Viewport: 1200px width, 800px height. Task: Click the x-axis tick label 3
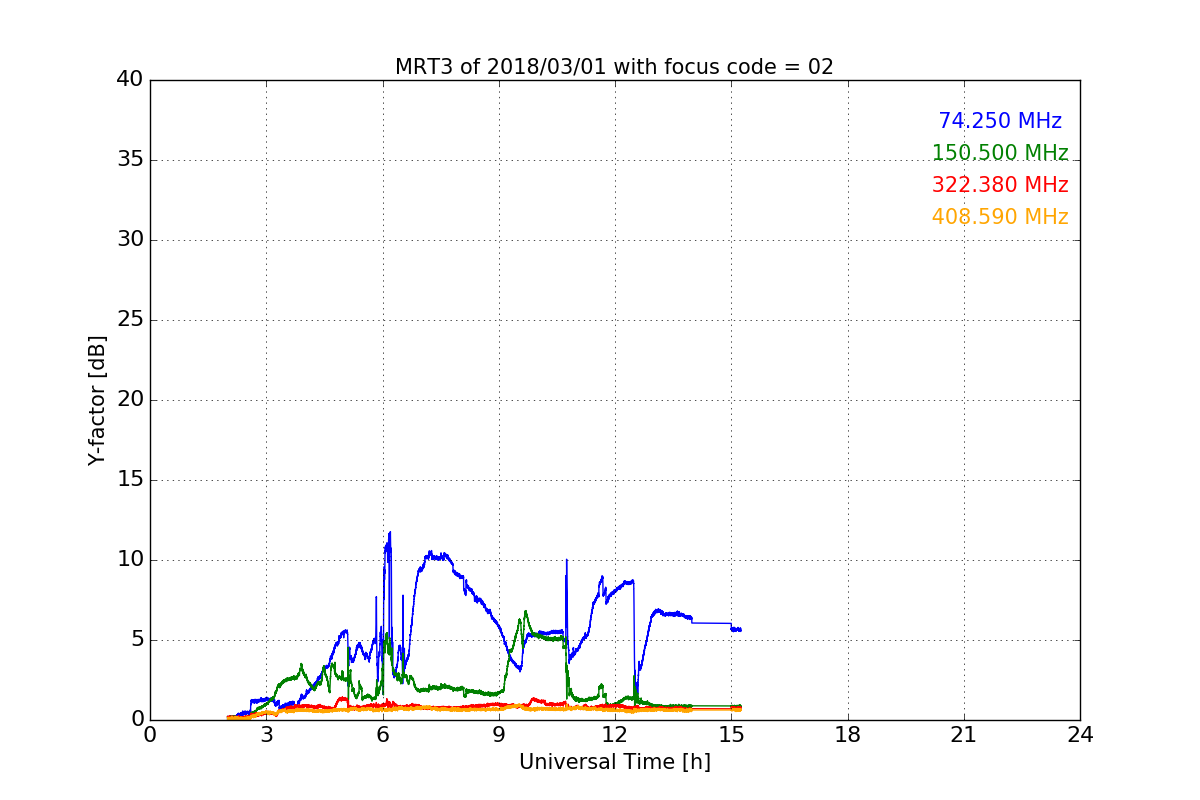click(266, 735)
